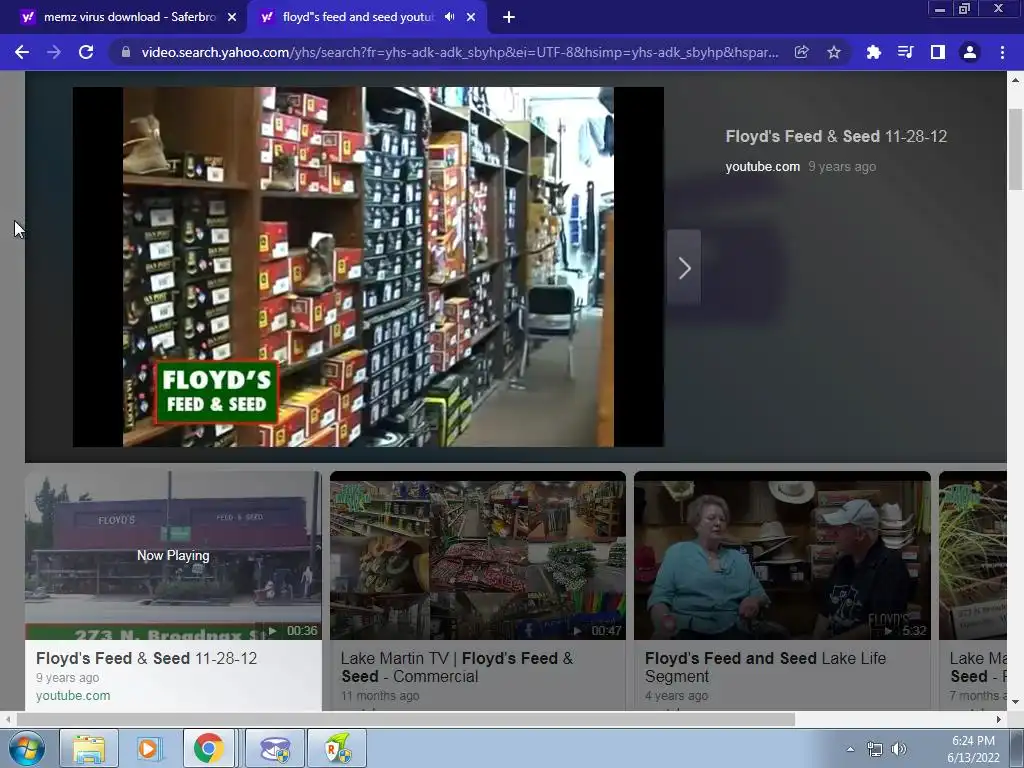The image size is (1024, 768).
Task: Reload the current page
Action: (x=86, y=52)
